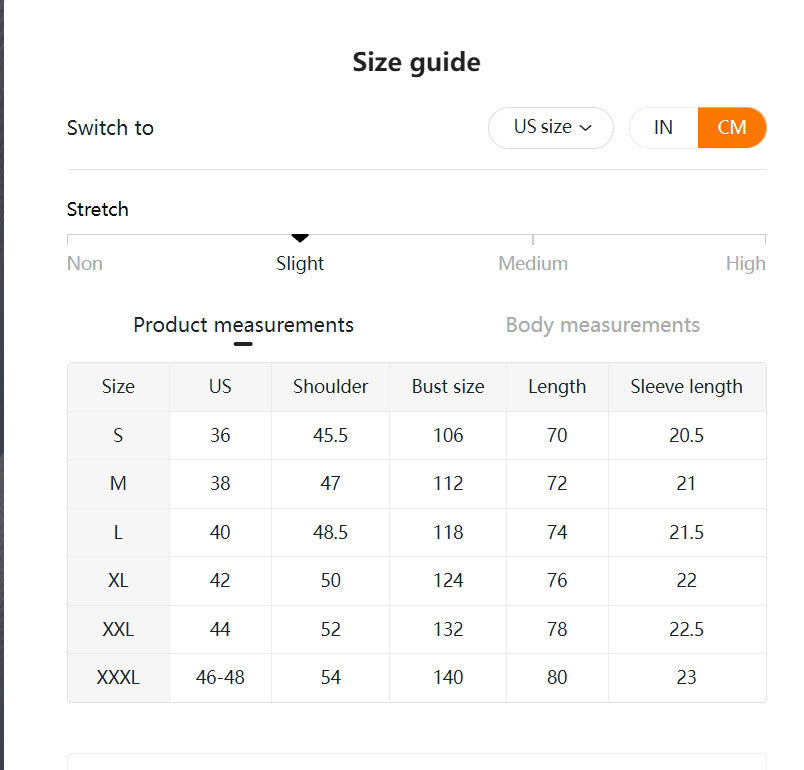Switch units to IN
This screenshot has height=770, width=804.
point(662,127)
